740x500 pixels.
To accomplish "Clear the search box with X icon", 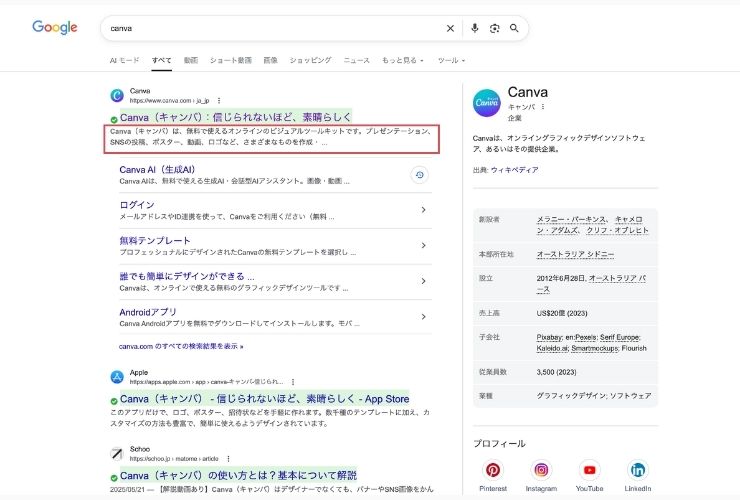I will 450,28.
